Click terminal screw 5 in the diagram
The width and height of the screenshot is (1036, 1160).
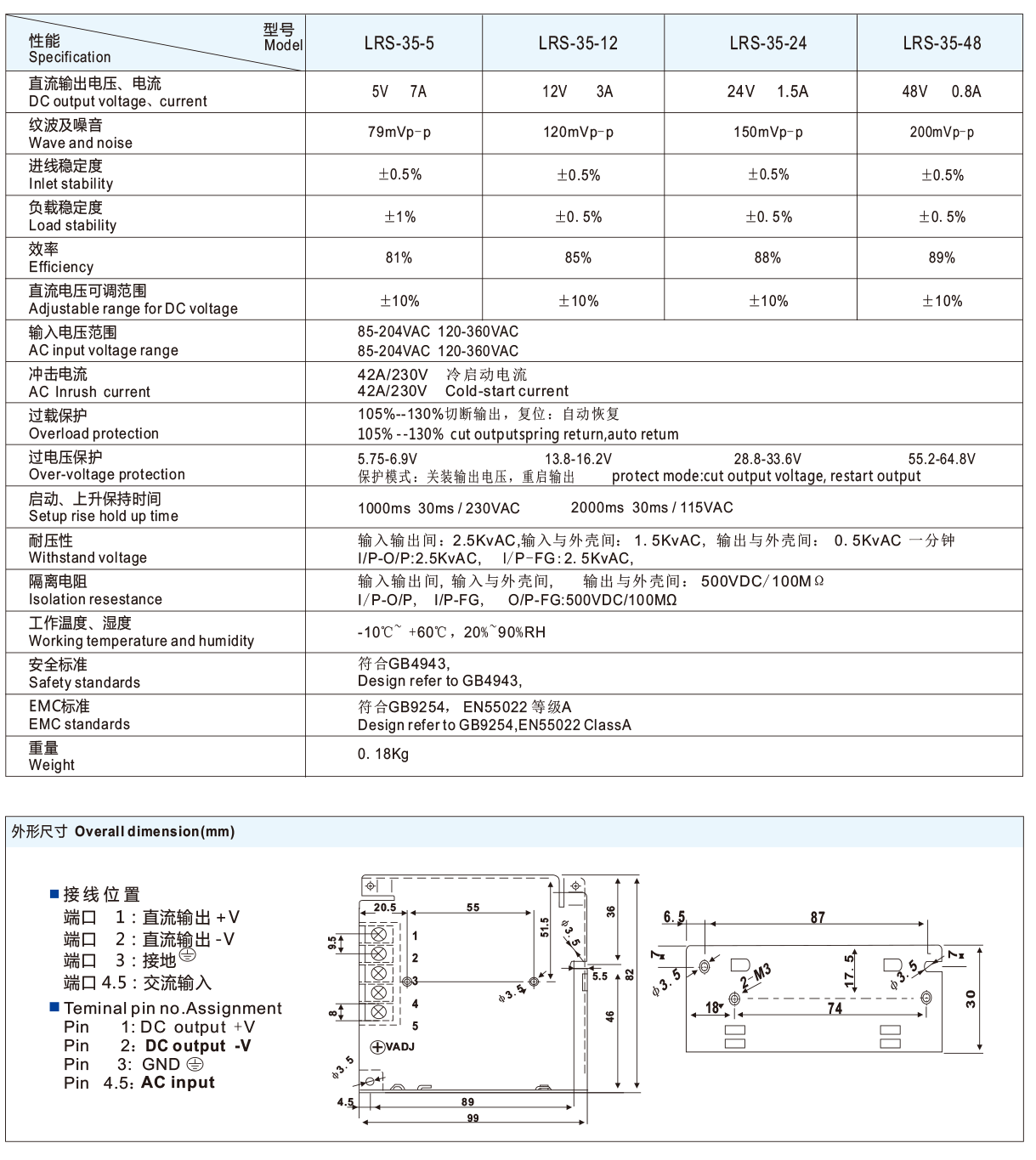379,1011
